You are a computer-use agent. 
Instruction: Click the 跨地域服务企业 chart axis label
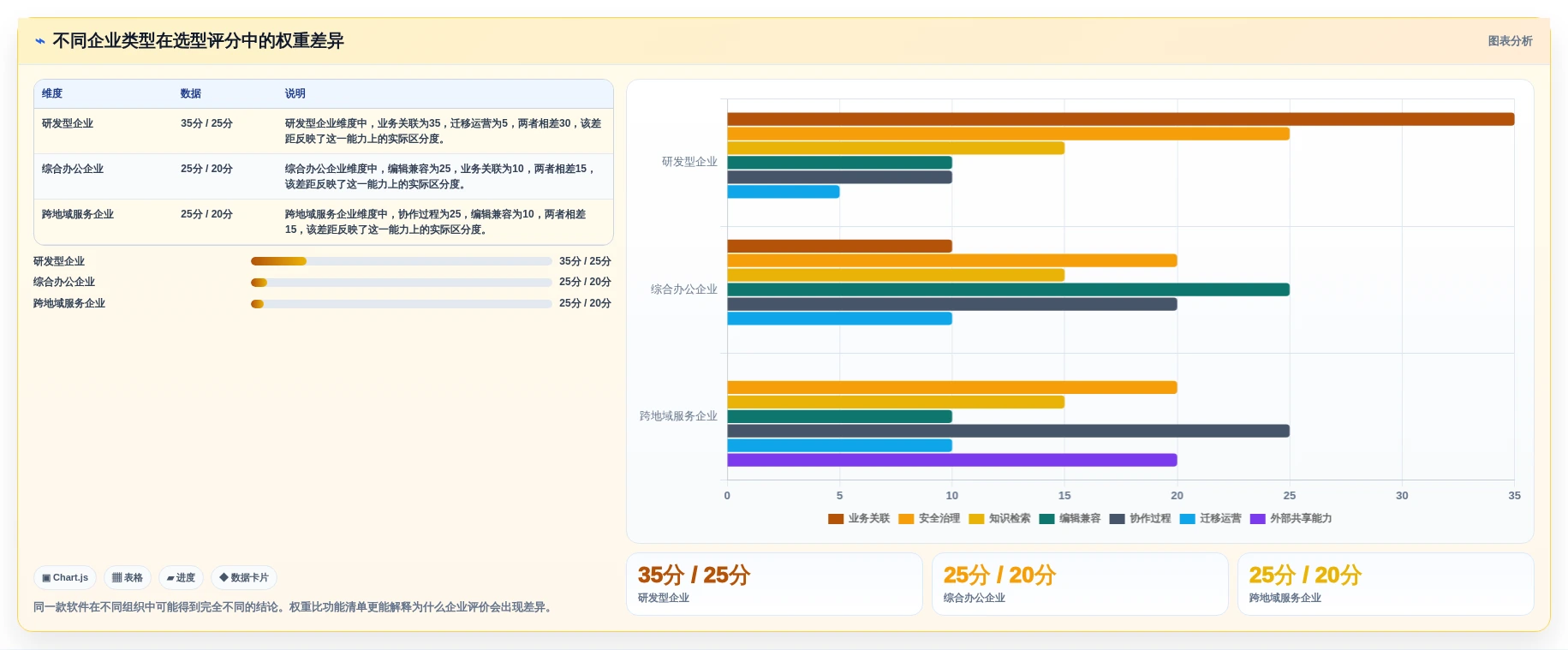click(678, 416)
